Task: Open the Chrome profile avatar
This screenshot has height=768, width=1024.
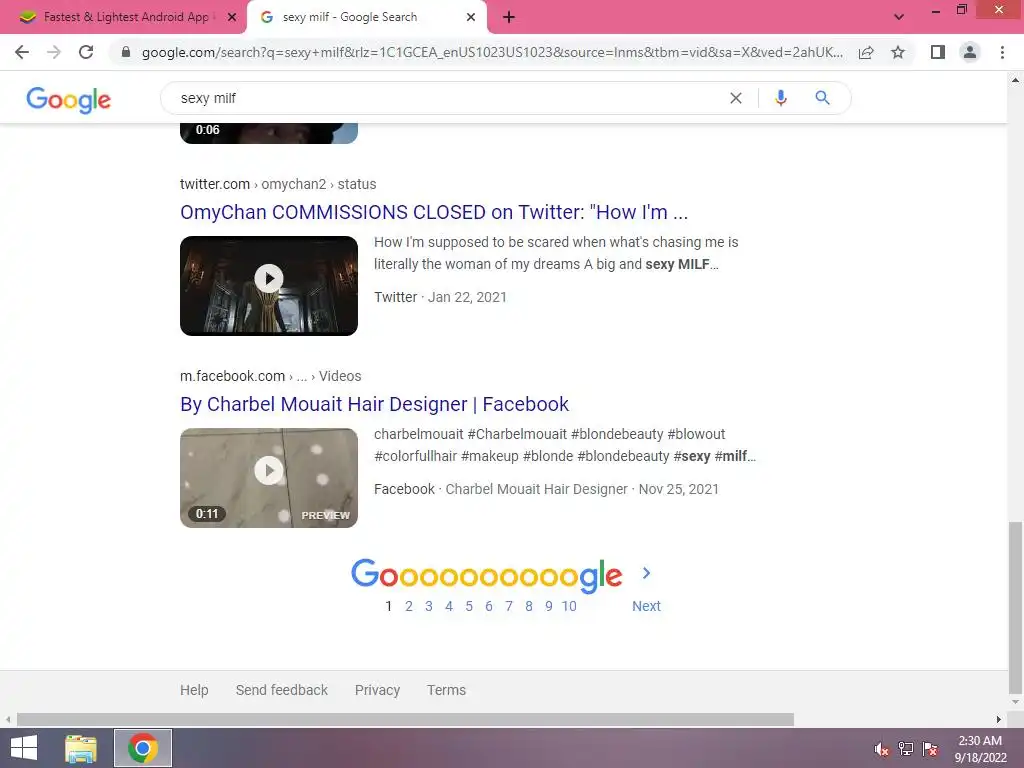Action: (970, 52)
